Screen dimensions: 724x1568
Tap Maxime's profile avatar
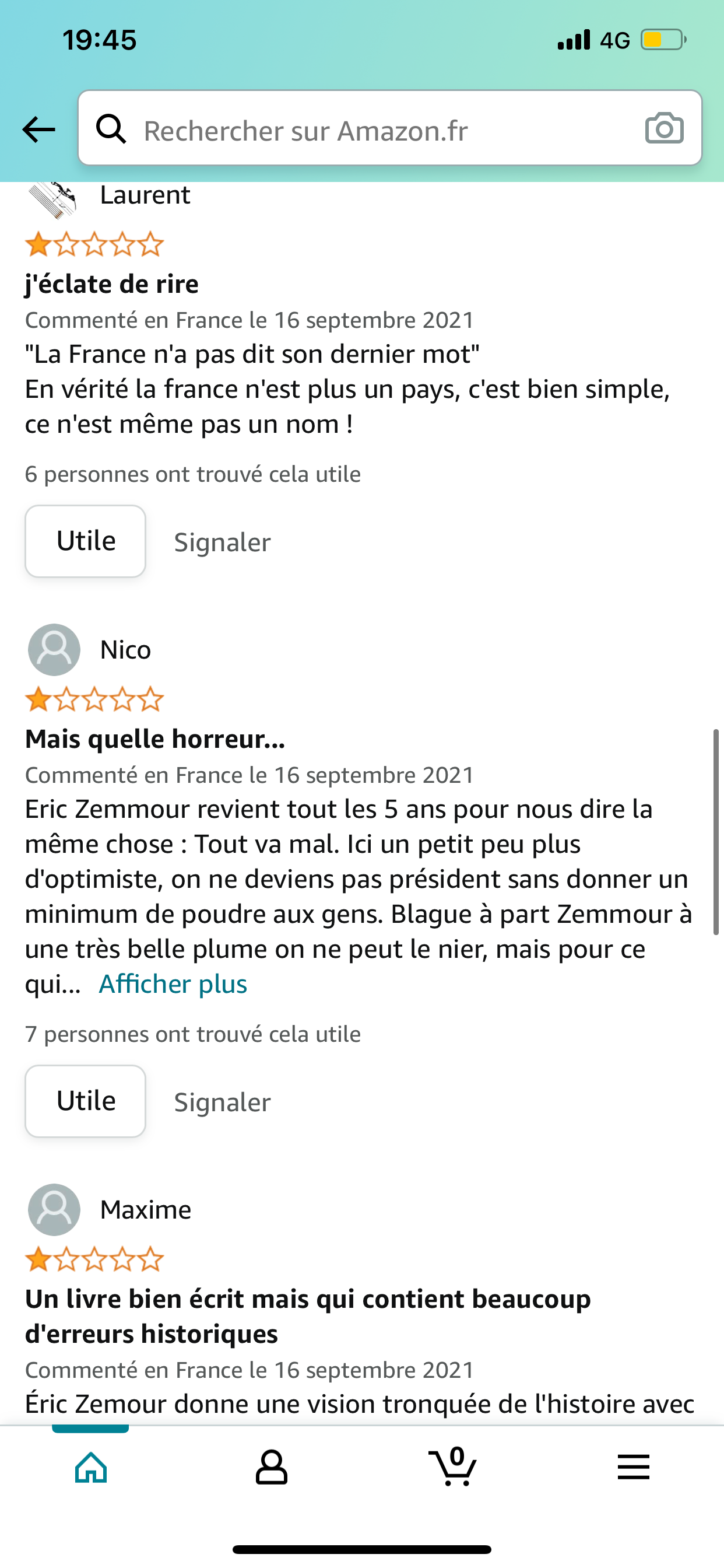tap(54, 1209)
